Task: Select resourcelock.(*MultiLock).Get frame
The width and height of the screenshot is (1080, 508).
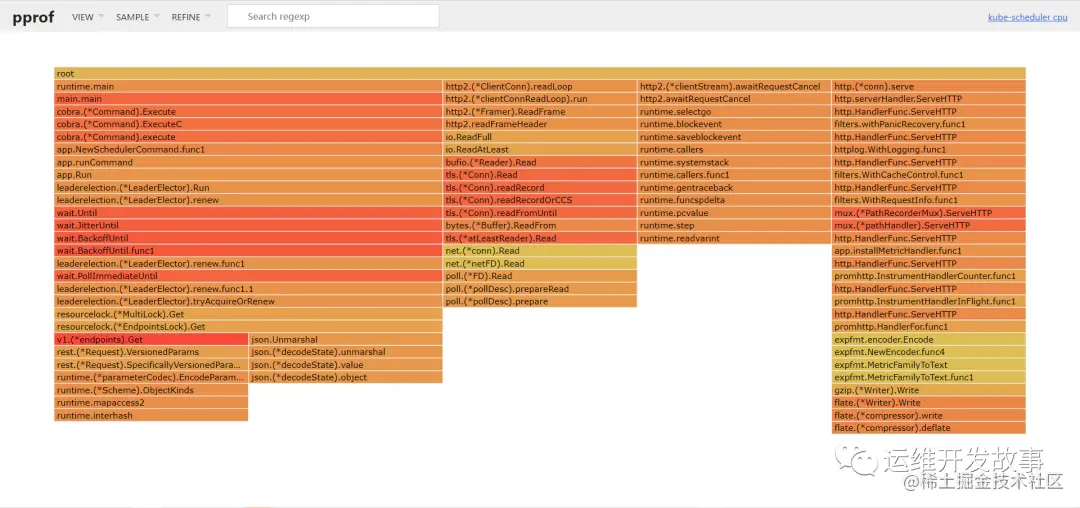Action: [248, 314]
